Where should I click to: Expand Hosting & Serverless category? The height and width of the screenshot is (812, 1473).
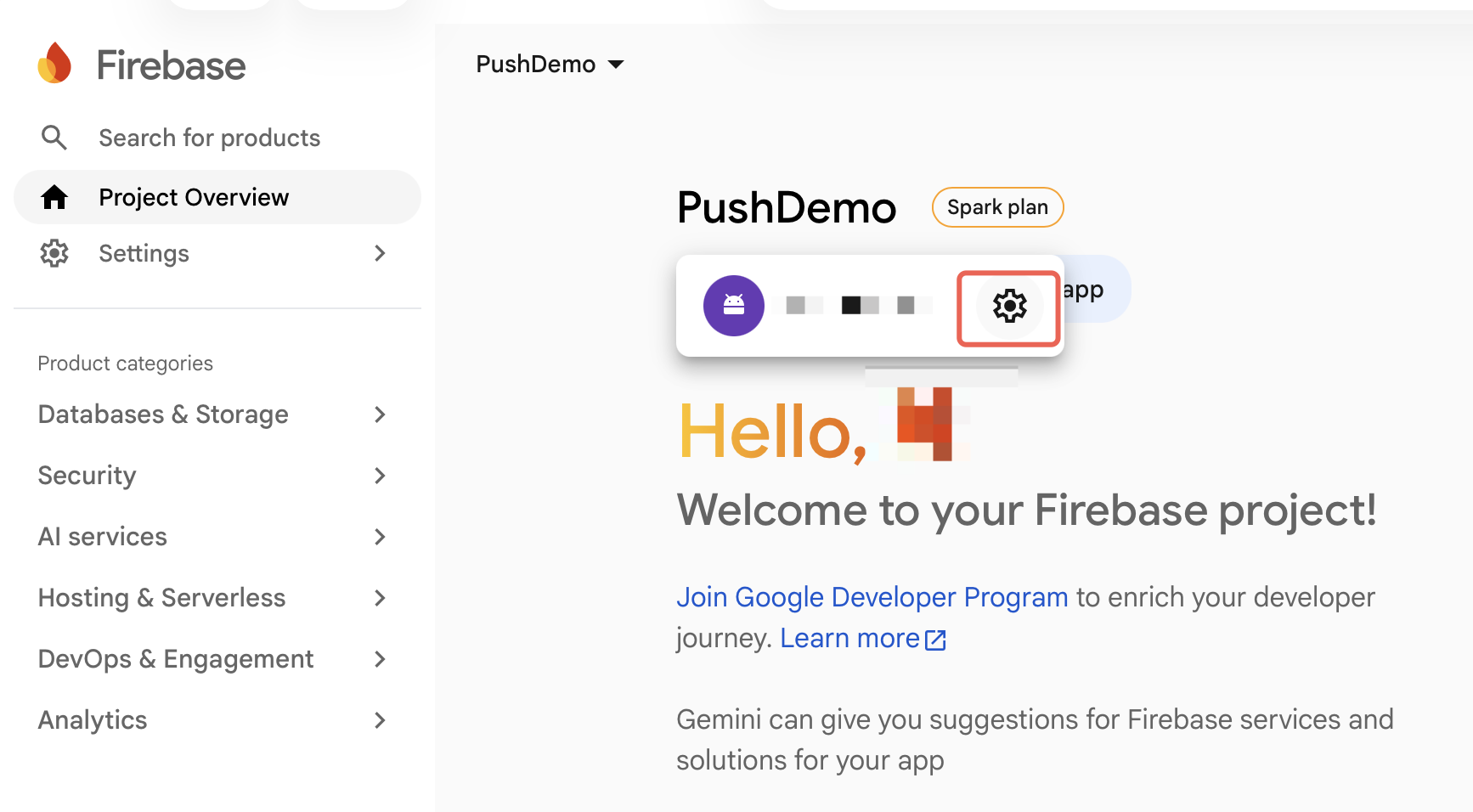coord(212,598)
